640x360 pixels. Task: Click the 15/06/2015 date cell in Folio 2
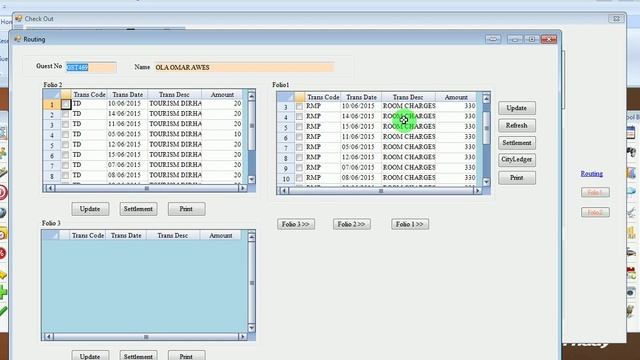click(127, 155)
